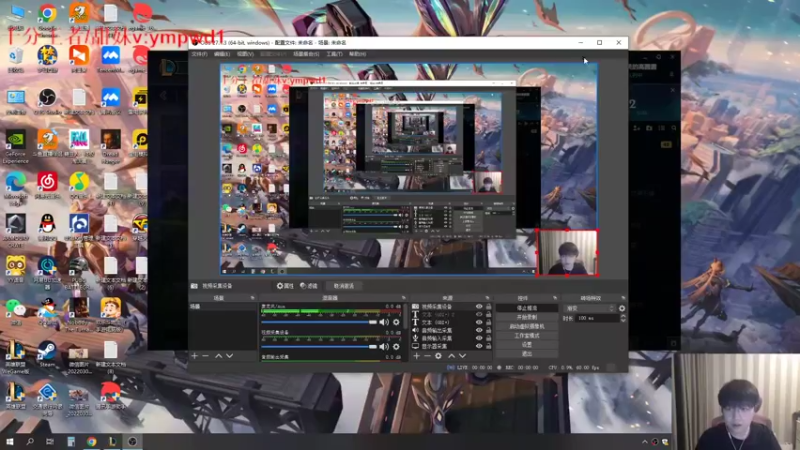Open 视图(V) menu in OBS
Viewport: 800px width, 450px height.
[x=245, y=54]
